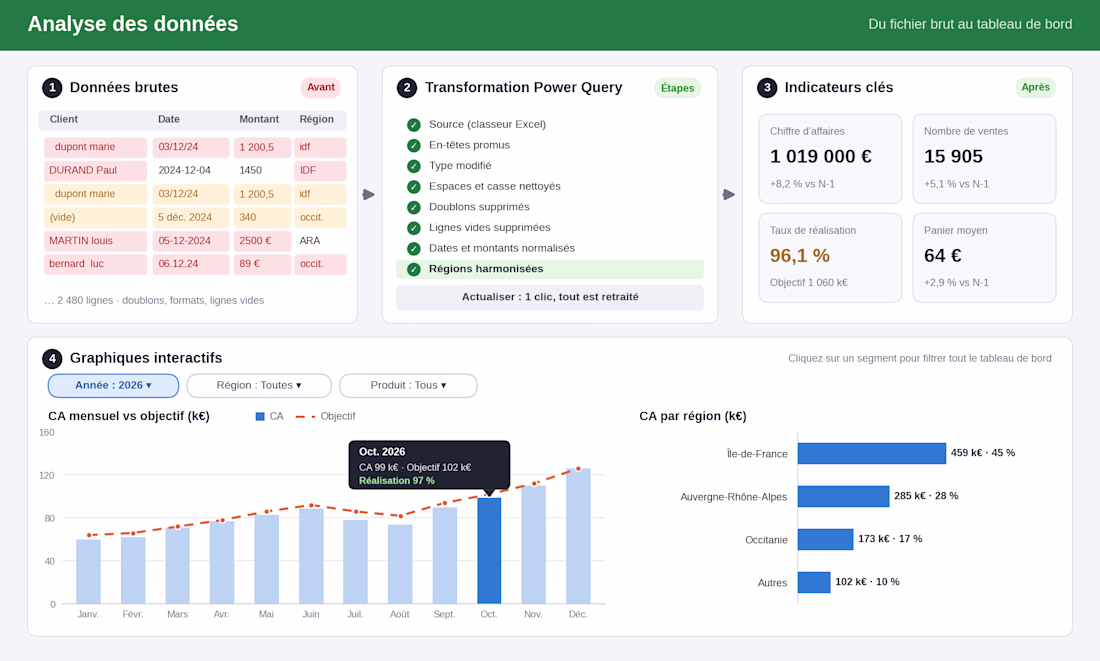1100x661 pixels.
Task: Click arrow between raw data and Power Query
Action: click(x=369, y=194)
